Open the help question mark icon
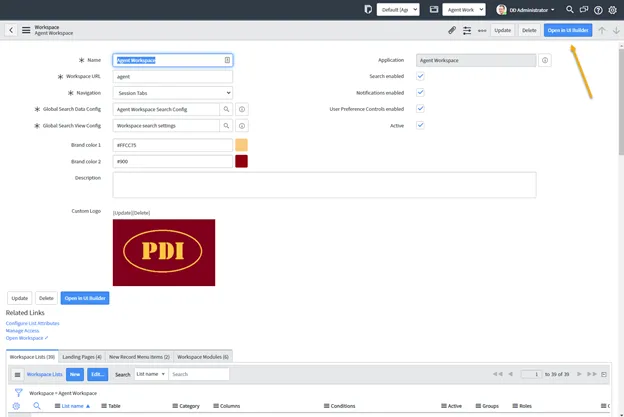This screenshot has height=417, width=624. click(598, 9)
